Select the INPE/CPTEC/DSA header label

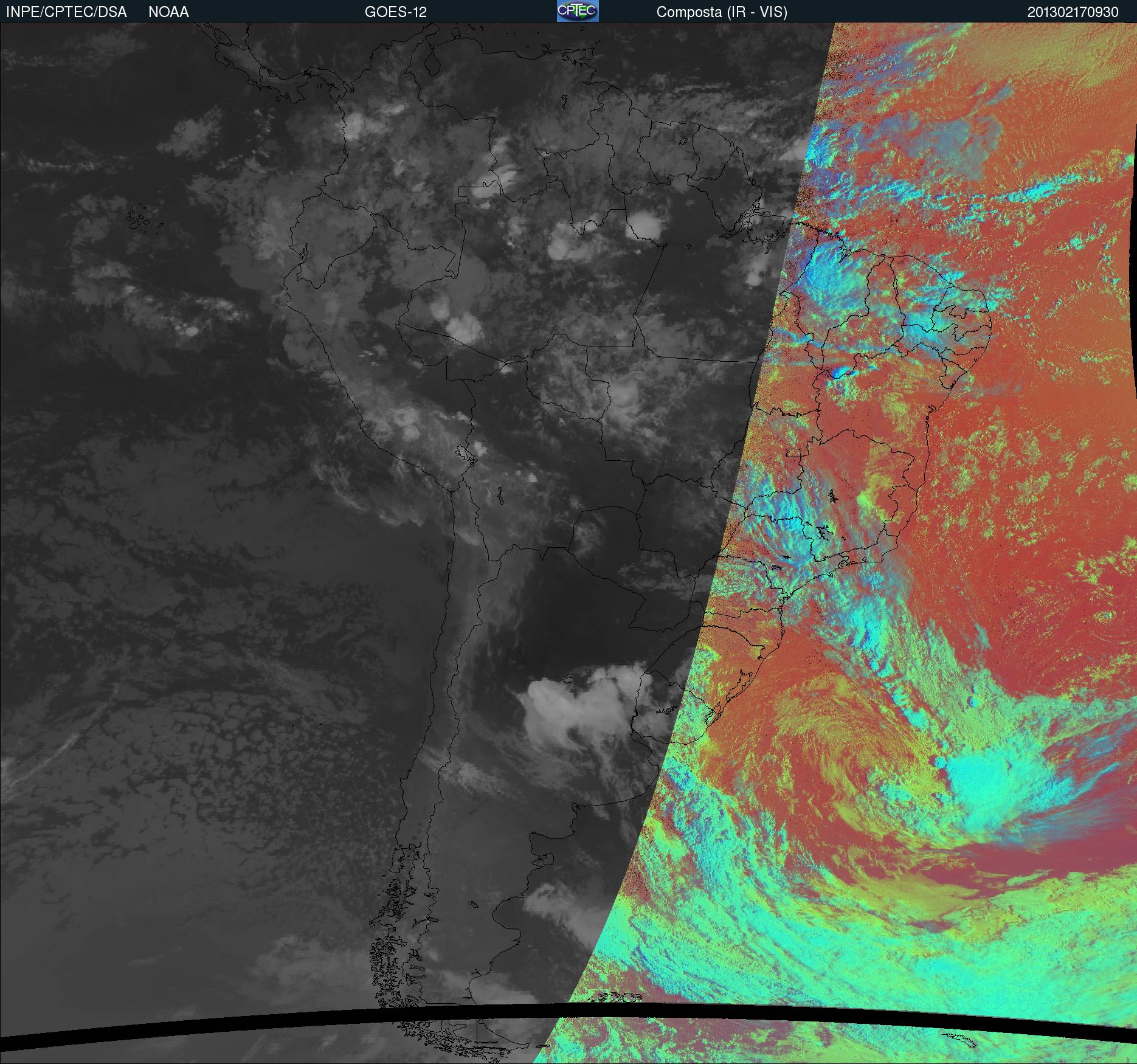point(66,12)
